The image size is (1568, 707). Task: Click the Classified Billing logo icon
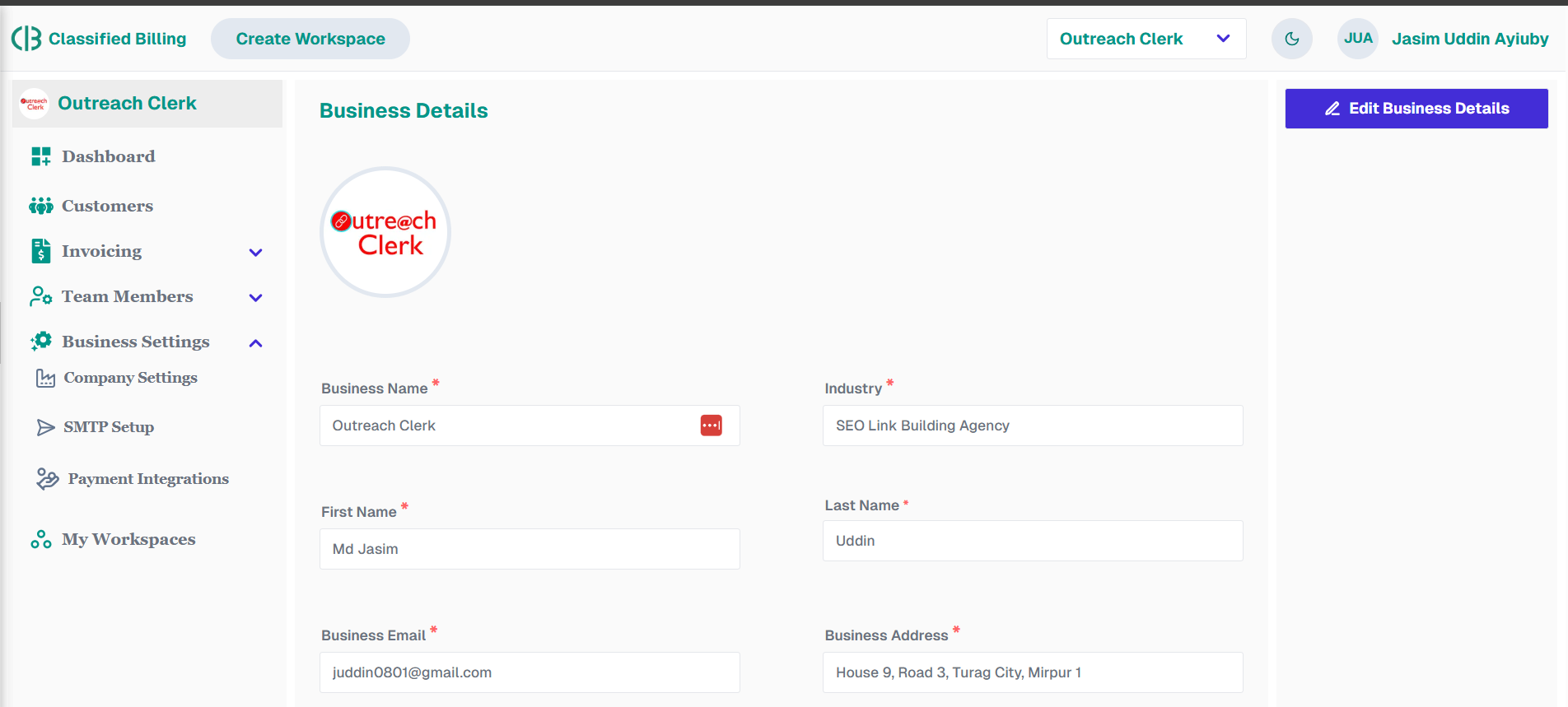(x=26, y=39)
